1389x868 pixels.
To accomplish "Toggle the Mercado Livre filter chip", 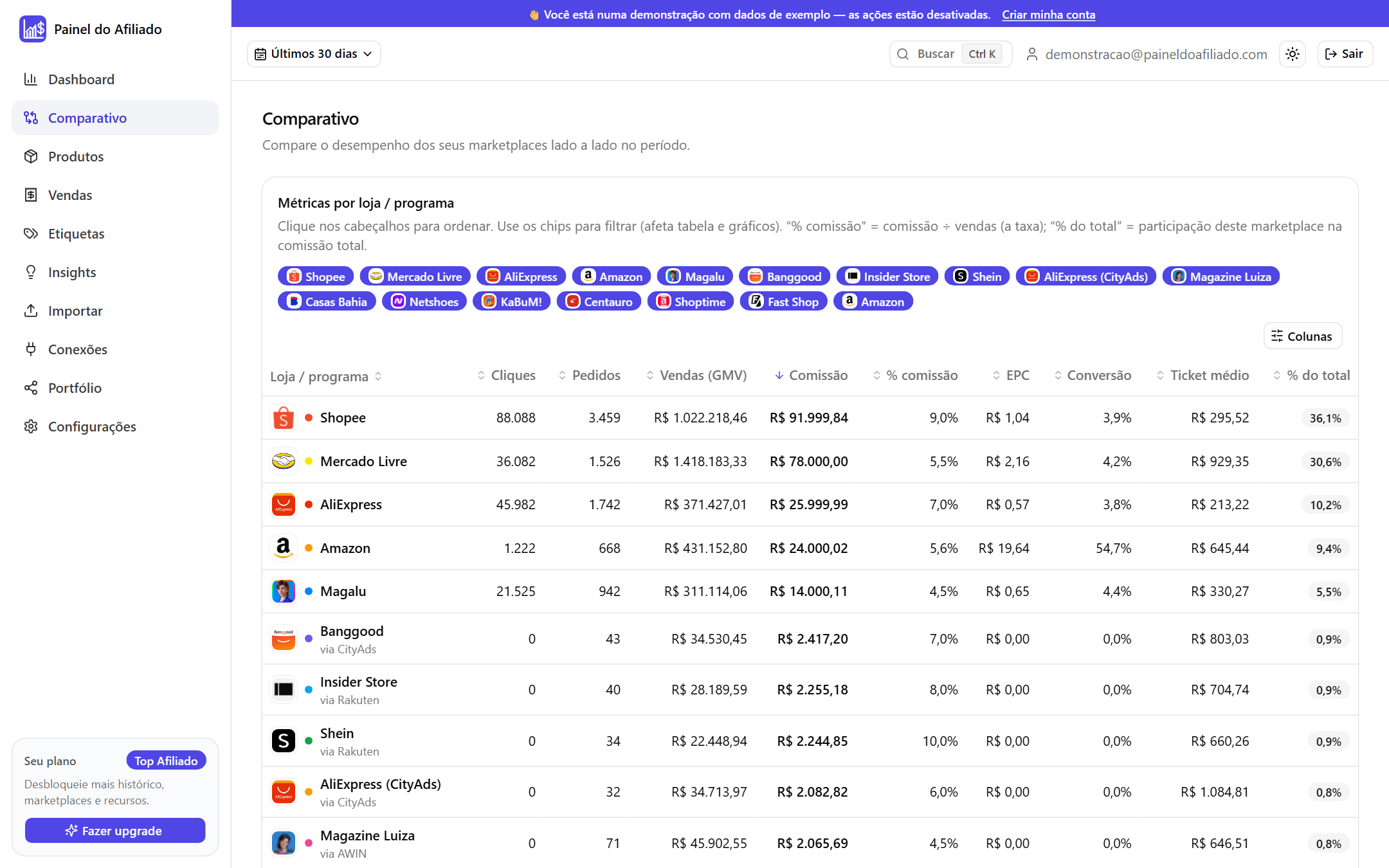I will point(415,276).
